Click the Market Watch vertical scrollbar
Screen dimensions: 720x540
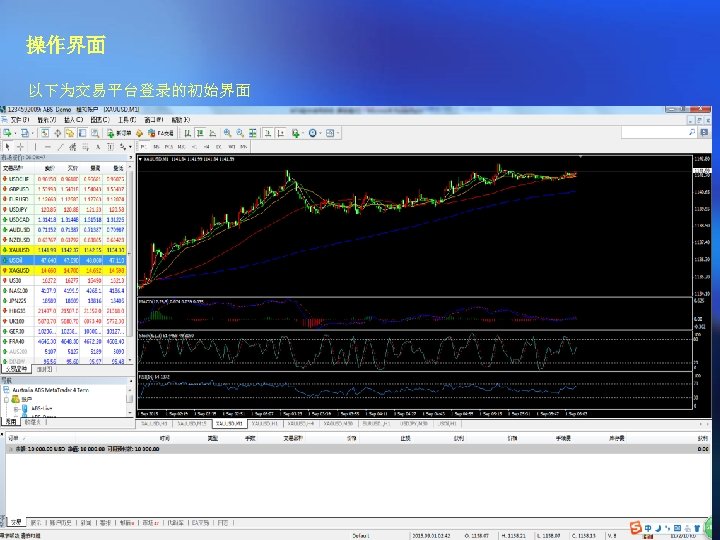click(130, 264)
